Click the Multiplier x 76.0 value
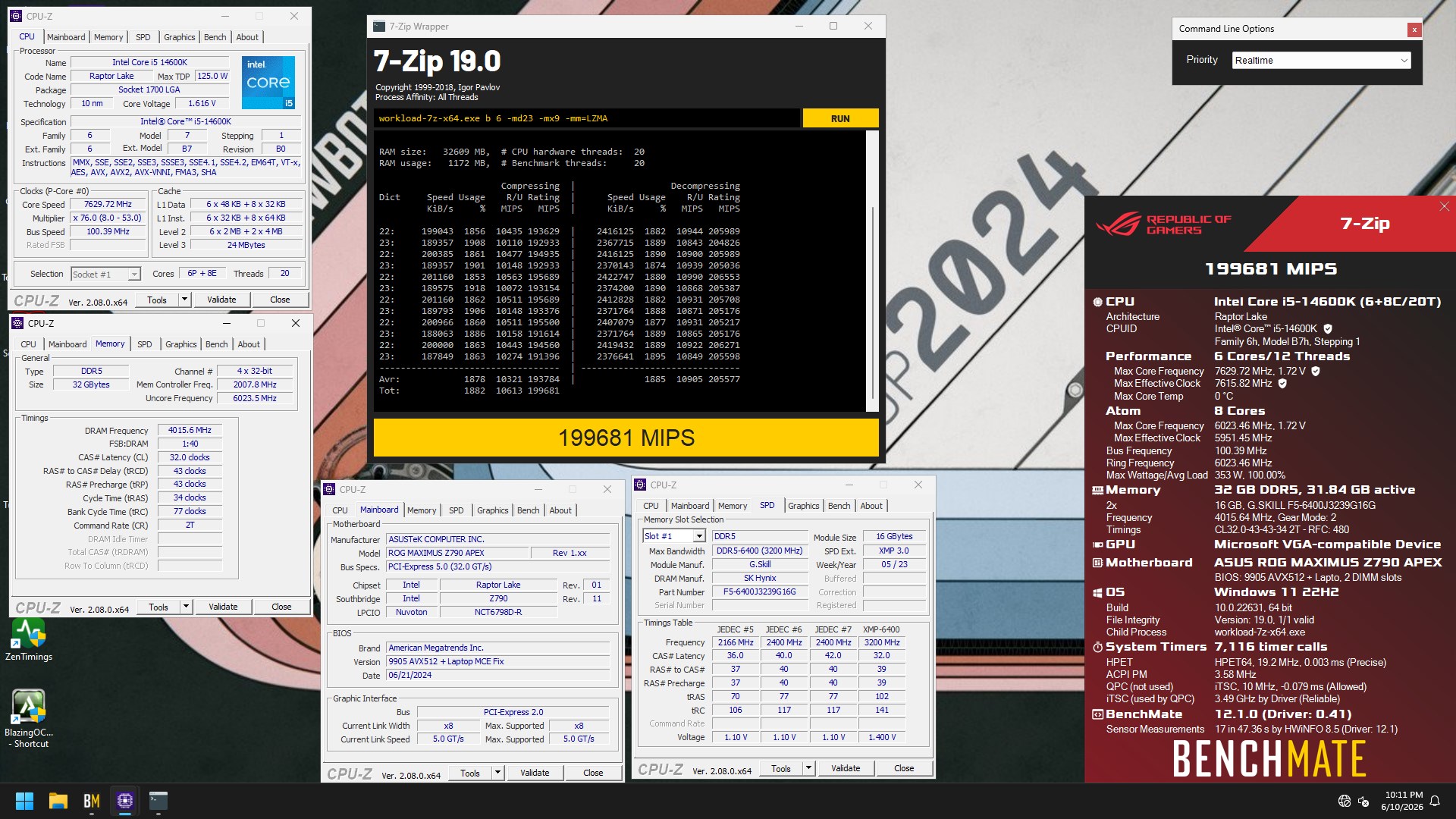This screenshot has width=1456, height=819. (108, 218)
